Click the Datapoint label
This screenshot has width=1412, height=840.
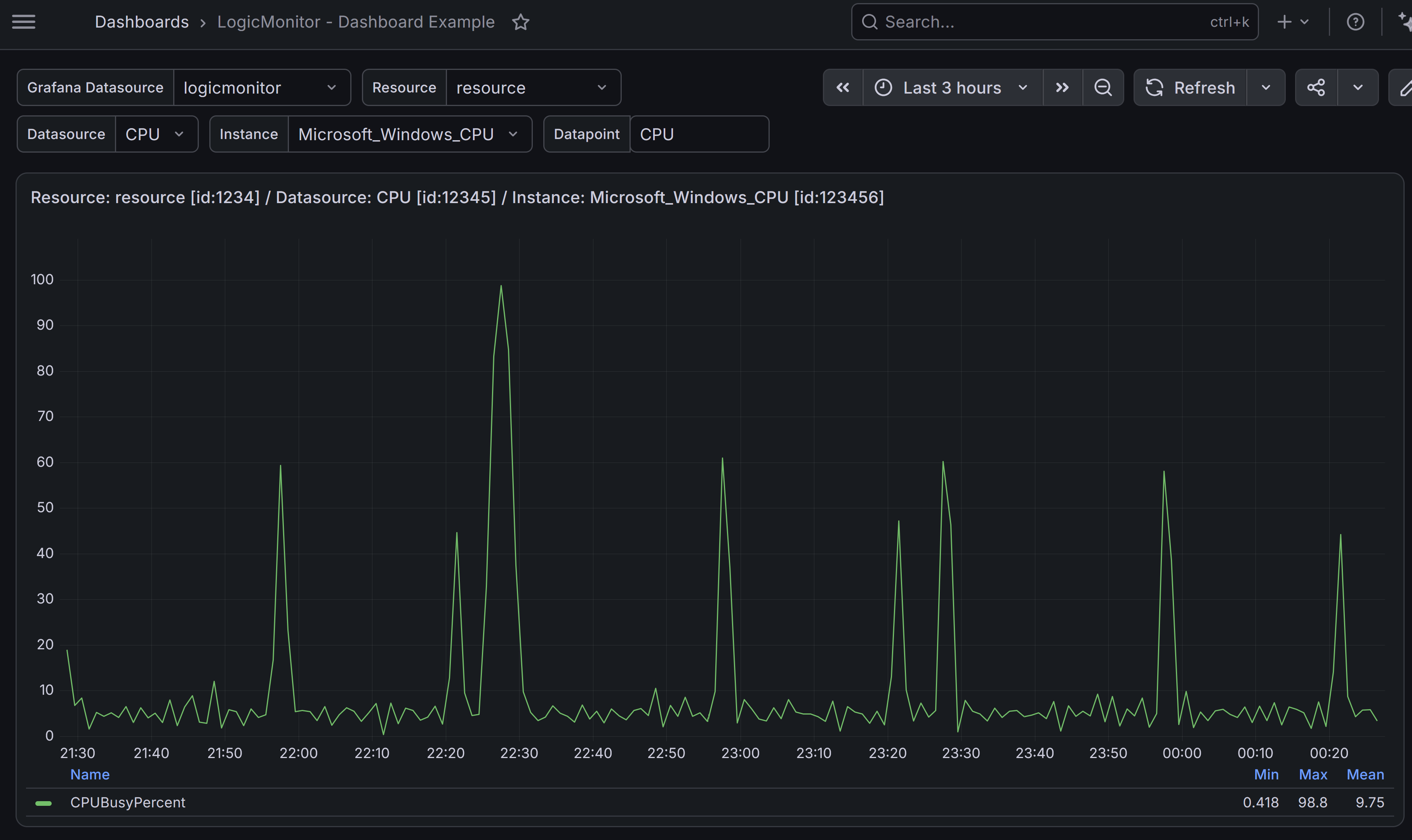586,134
